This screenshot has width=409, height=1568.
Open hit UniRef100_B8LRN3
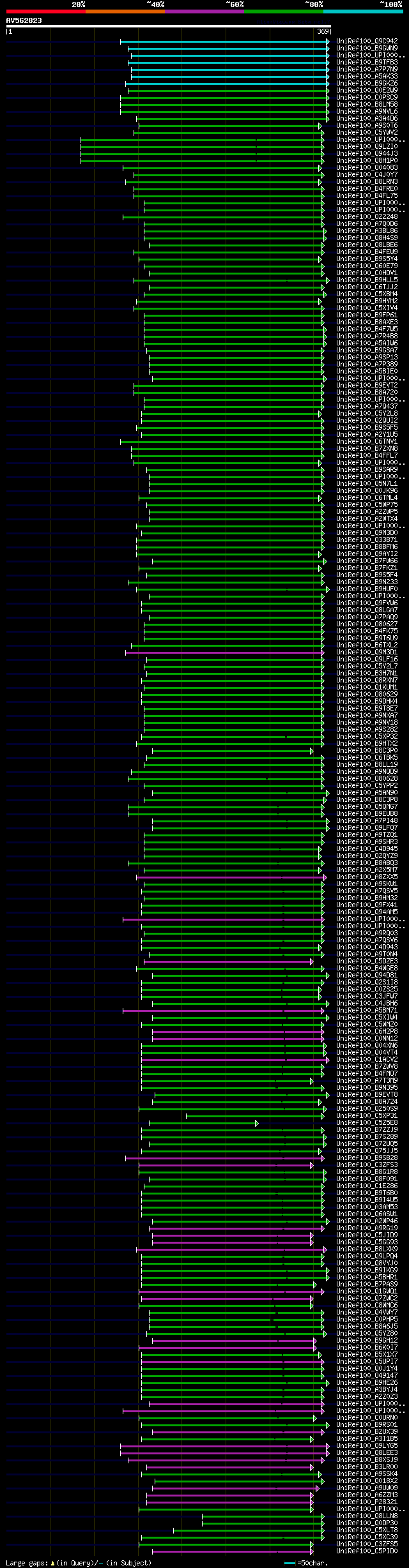pyautogui.click(x=367, y=181)
